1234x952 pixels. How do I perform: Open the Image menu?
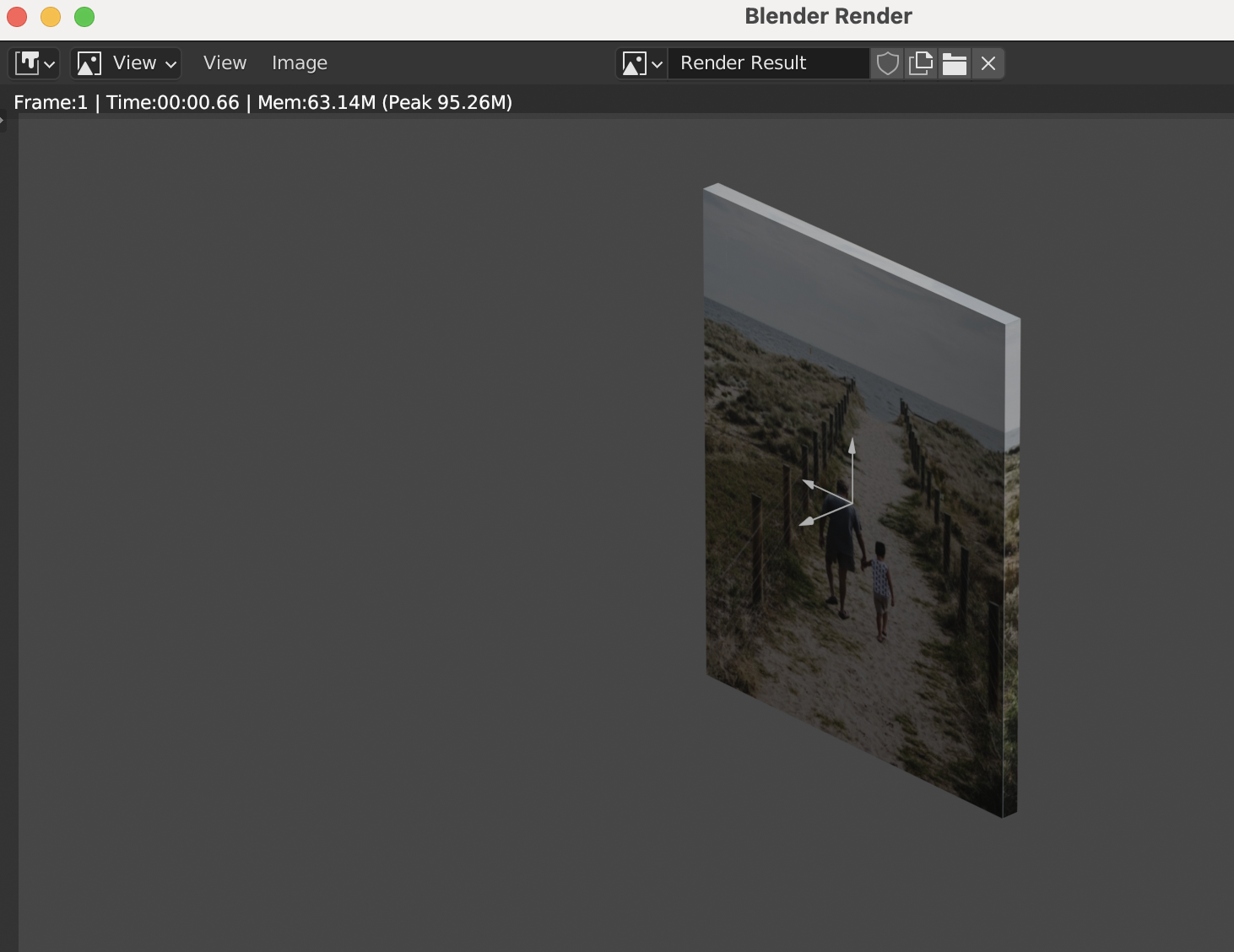click(x=300, y=63)
